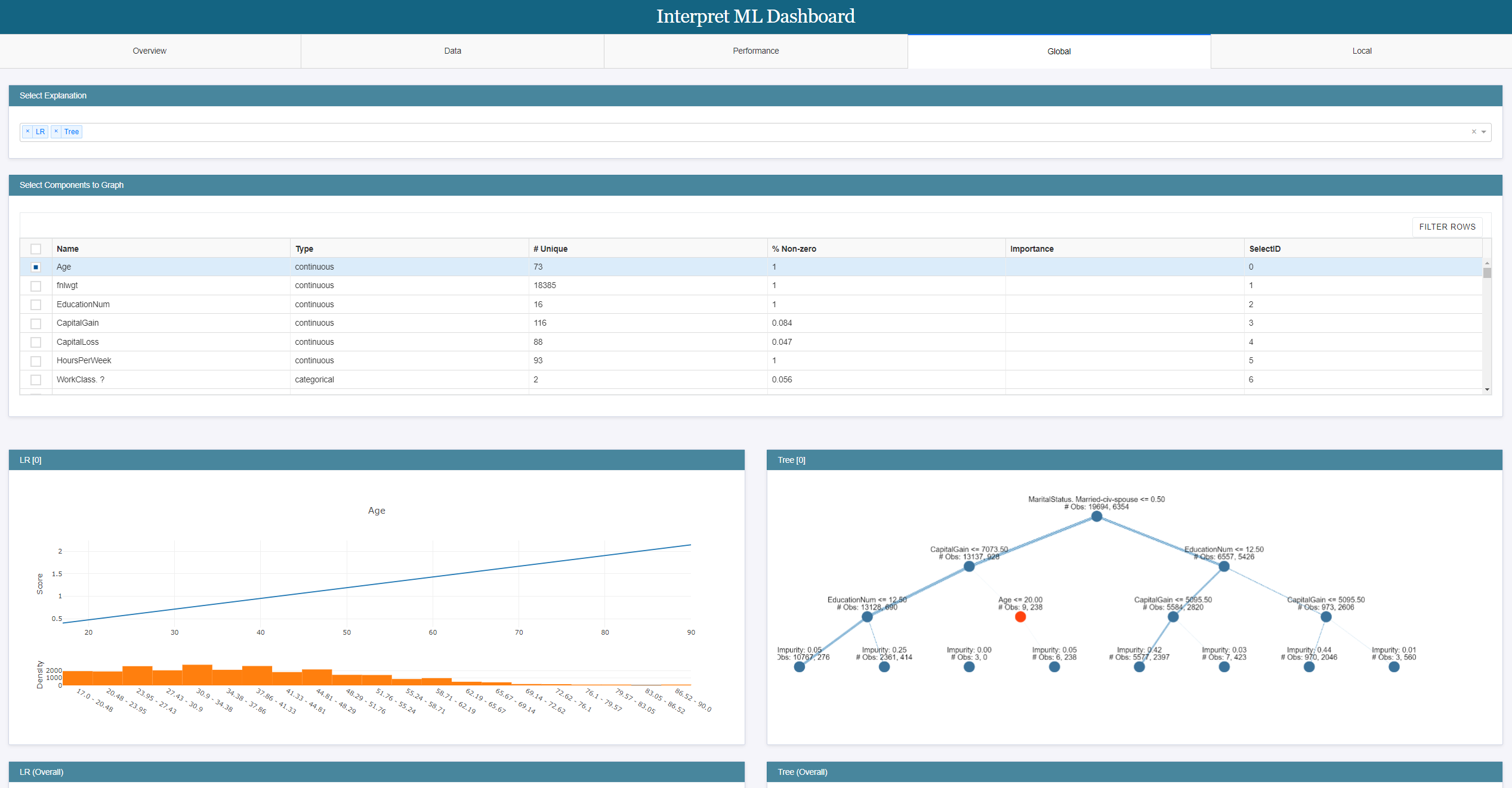Click the Global tab in navigation

[1058, 50]
